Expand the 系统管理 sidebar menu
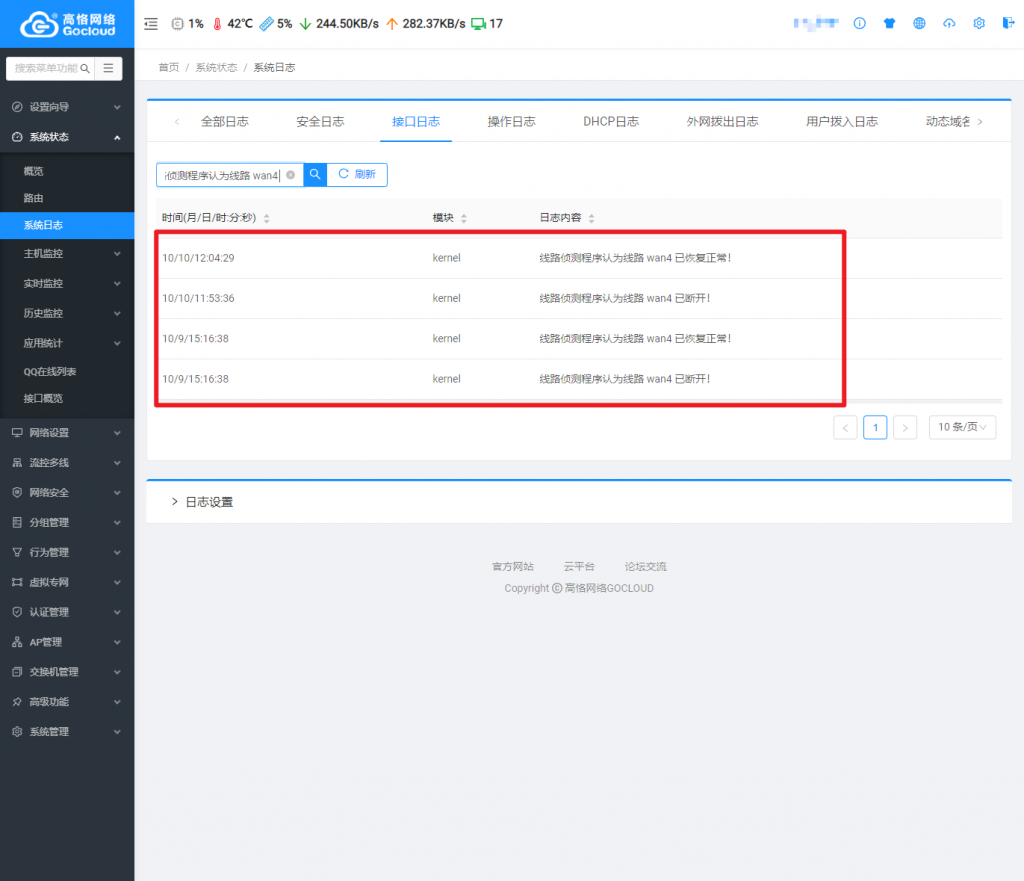 tap(67, 732)
